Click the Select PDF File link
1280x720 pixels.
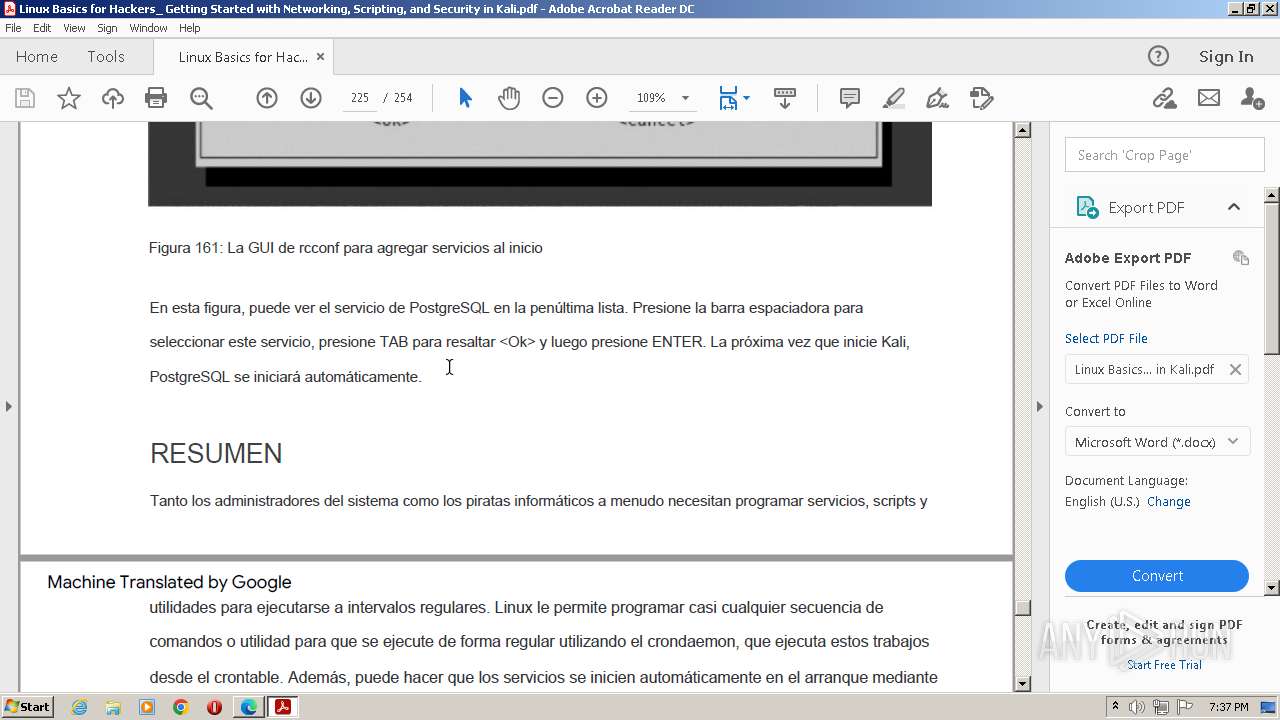coord(1106,338)
